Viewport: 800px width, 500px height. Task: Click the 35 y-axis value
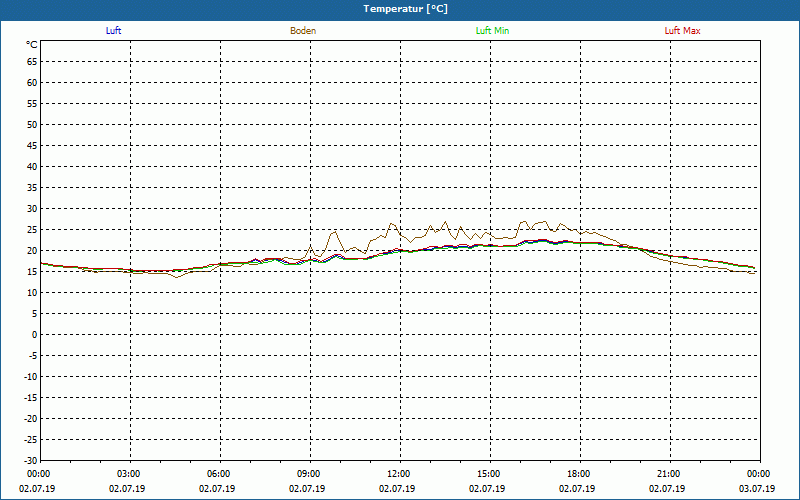tap(32, 188)
